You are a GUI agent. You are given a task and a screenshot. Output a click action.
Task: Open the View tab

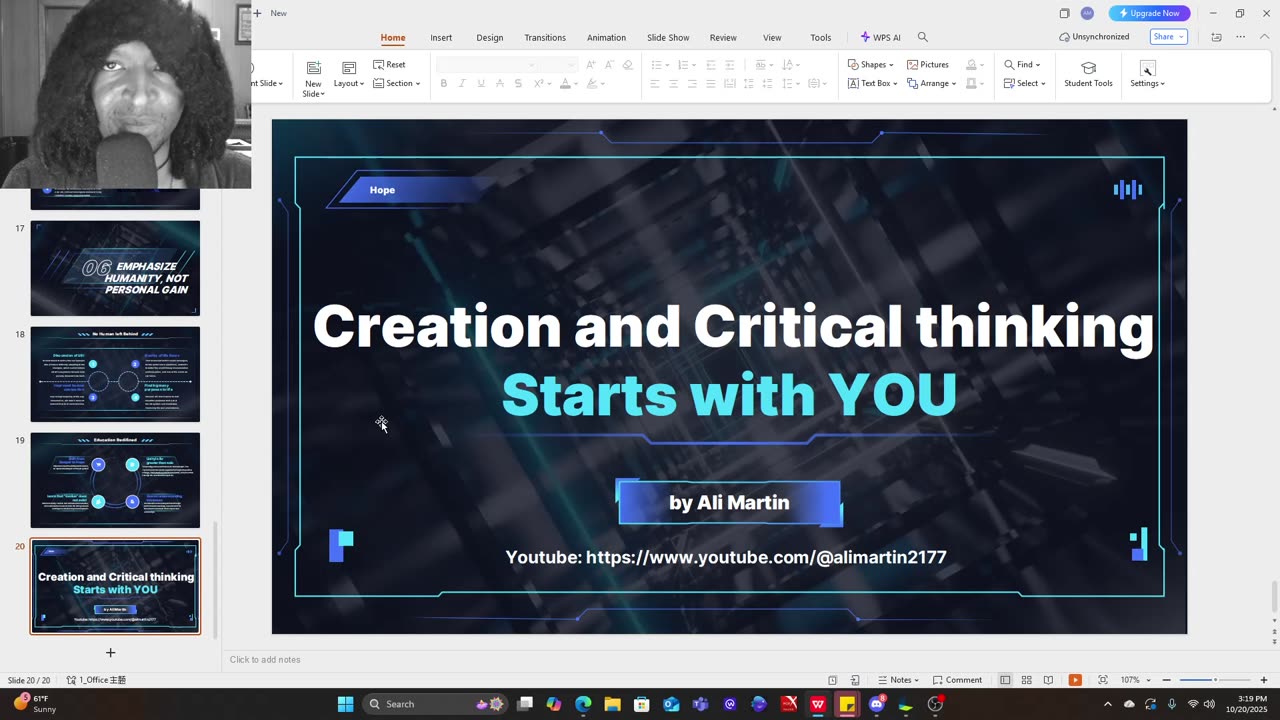[x=772, y=37]
